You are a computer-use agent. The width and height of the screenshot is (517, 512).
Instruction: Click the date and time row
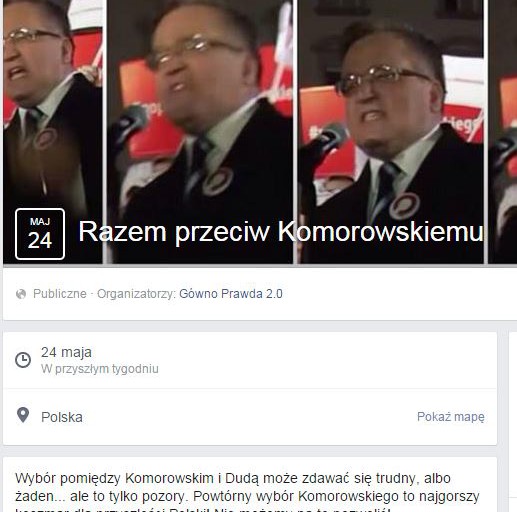[x=250, y=360]
